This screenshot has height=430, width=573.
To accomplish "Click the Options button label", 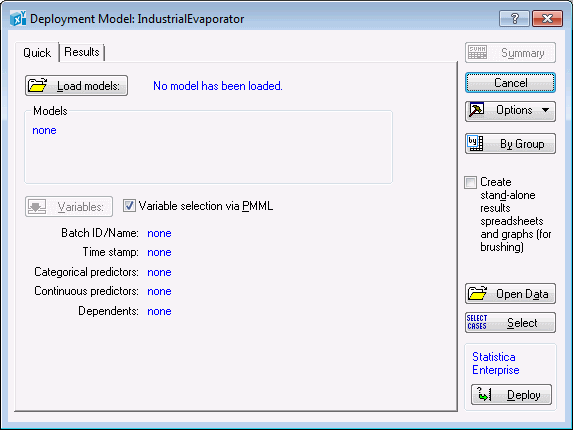I will pos(514,110).
